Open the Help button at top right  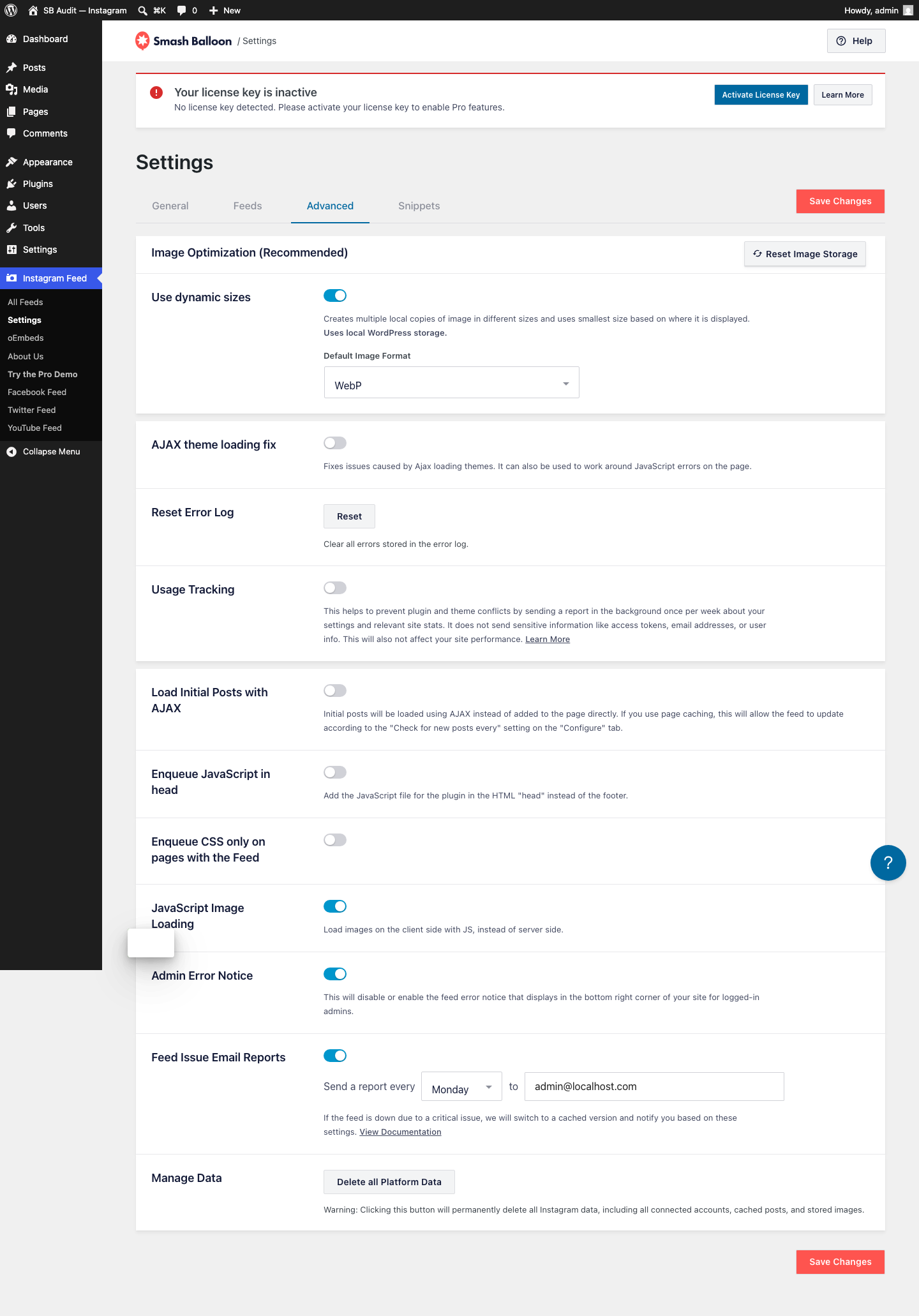pos(856,41)
